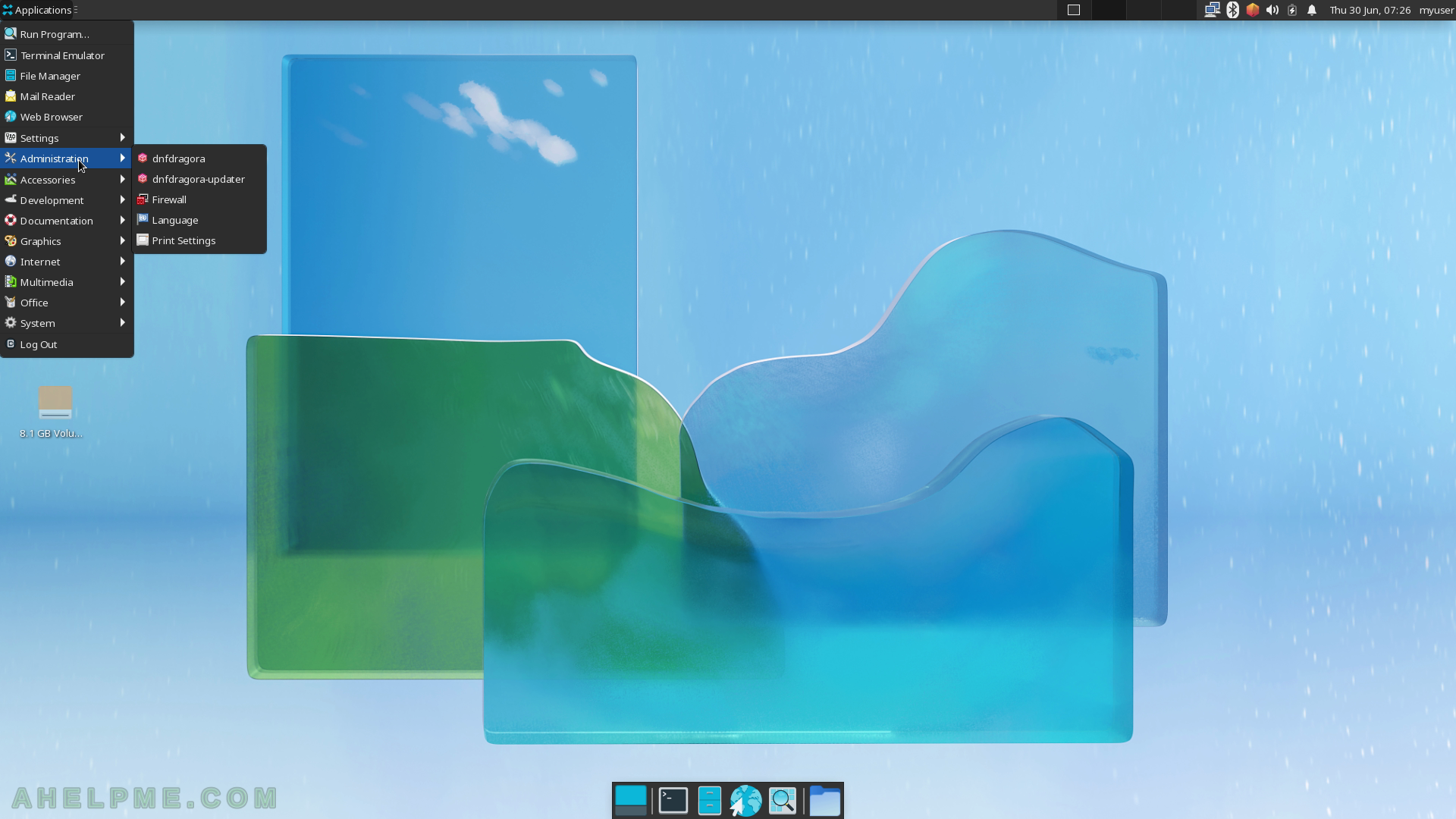The height and width of the screenshot is (819, 1456).
Task: Choose Log Out from the menu
Action: tap(67, 344)
